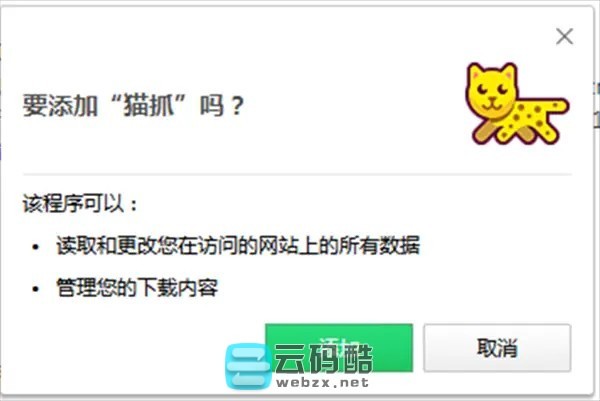This screenshot has width=600, height=401.
Task: Confirm by clicking the green 添加 button
Action: coord(339,347)
